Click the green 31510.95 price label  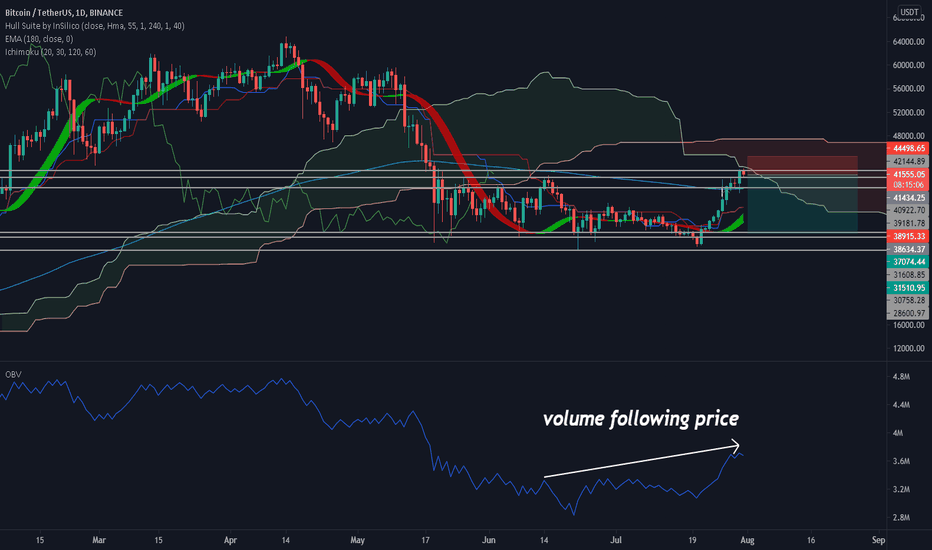click(x=908, y=288)
